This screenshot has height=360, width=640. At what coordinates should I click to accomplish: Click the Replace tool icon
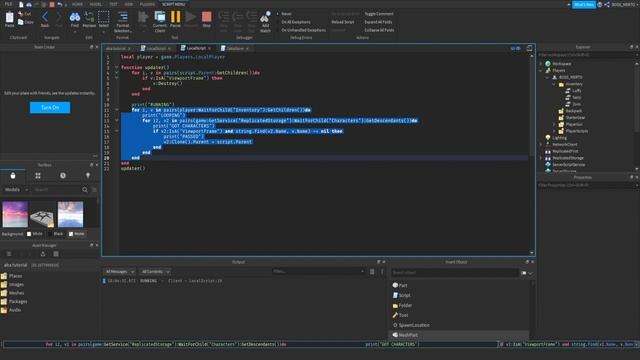click(x=89, y=17)
